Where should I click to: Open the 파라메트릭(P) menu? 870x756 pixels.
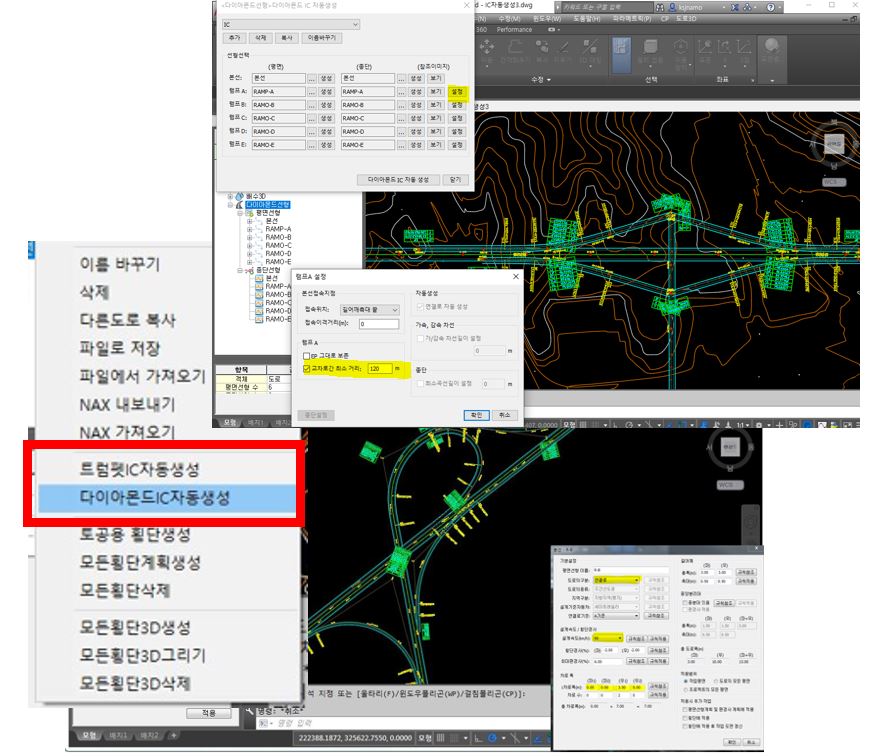pos(632,19)
